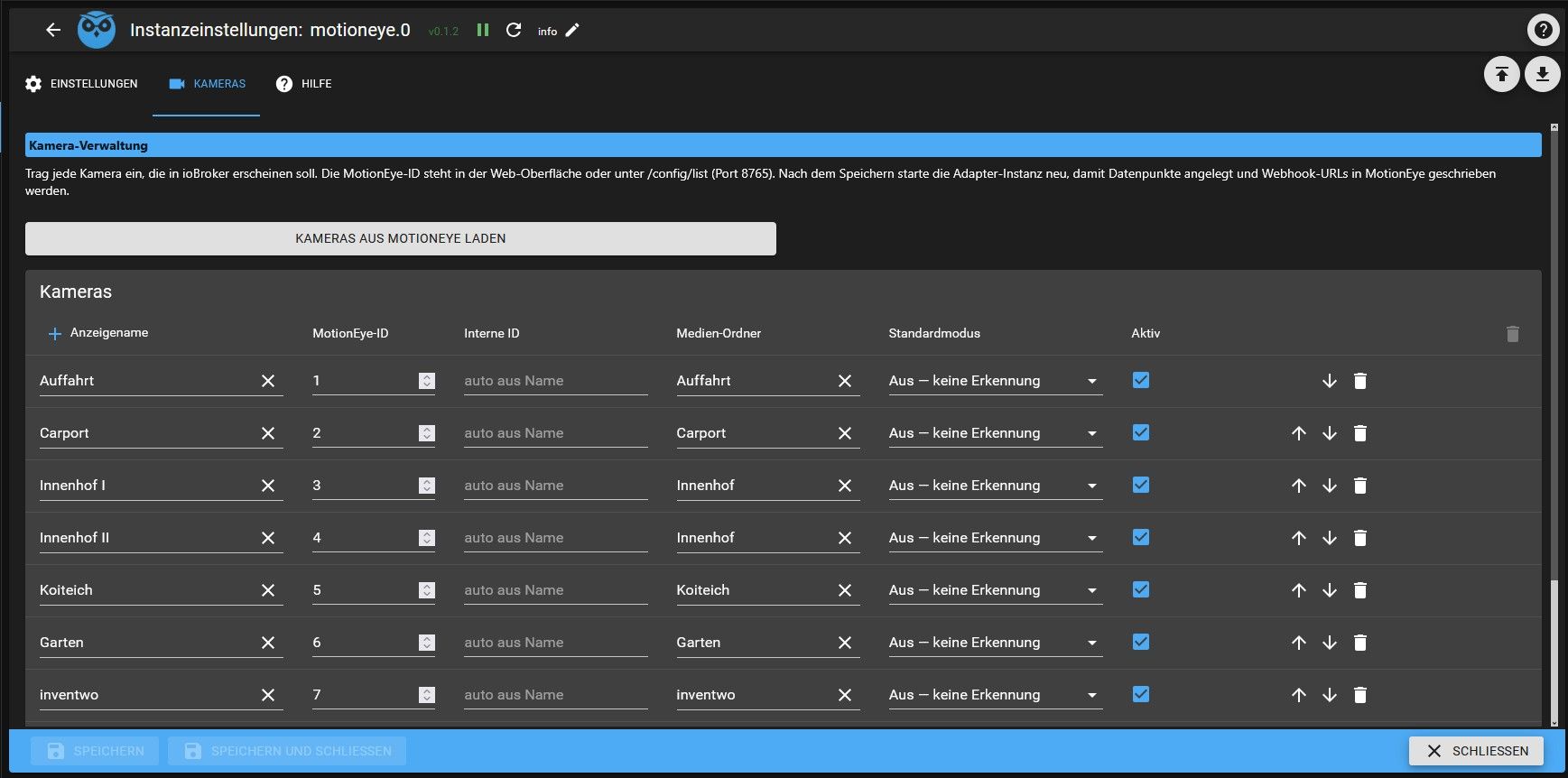
Task: Click Interne ID field for Auffahrt
Action: coord(556,381)
